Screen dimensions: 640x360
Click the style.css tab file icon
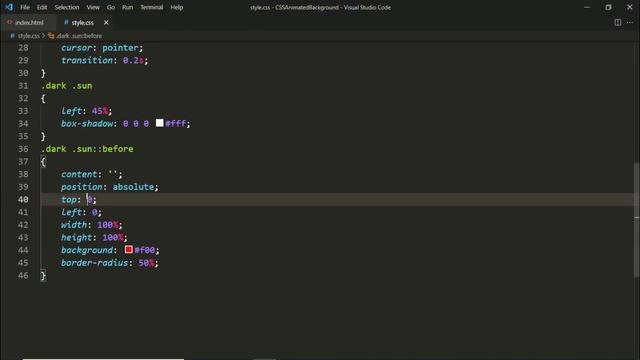tap(66, 22)
